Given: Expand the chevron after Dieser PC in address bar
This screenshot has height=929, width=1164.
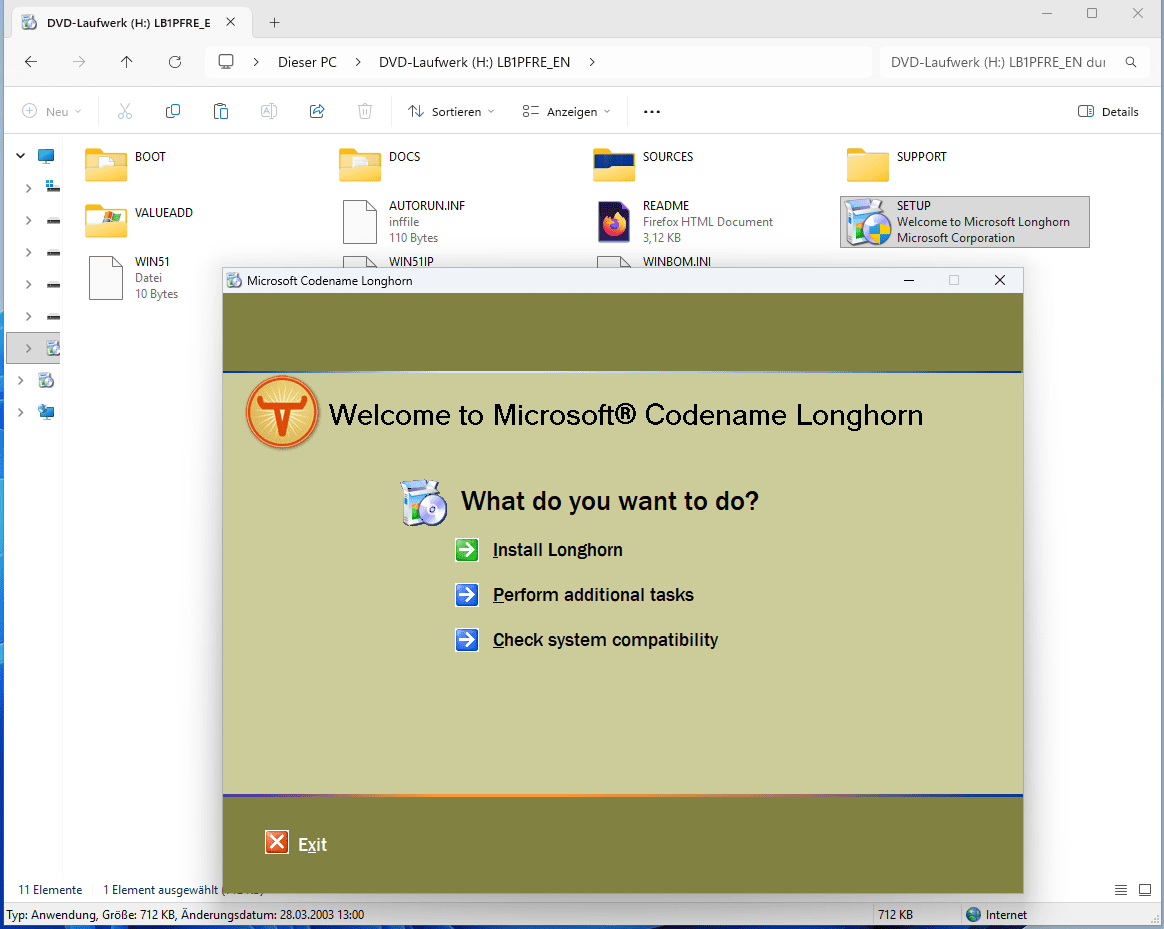Looking at the screenshot, I should [x=358, y=62].
